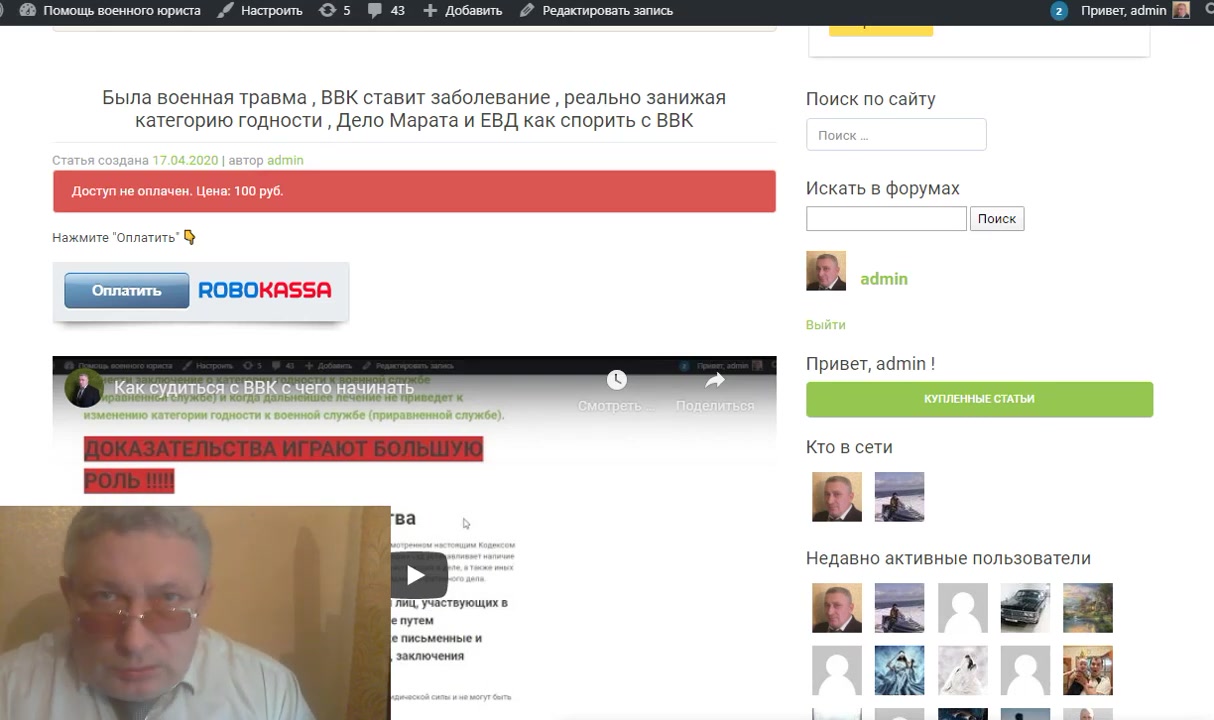Viewport: 1214px width, 720px height.
Task: Focus the Искать в форумах text field
Action: pyautogui.click(x=886, y=218)
